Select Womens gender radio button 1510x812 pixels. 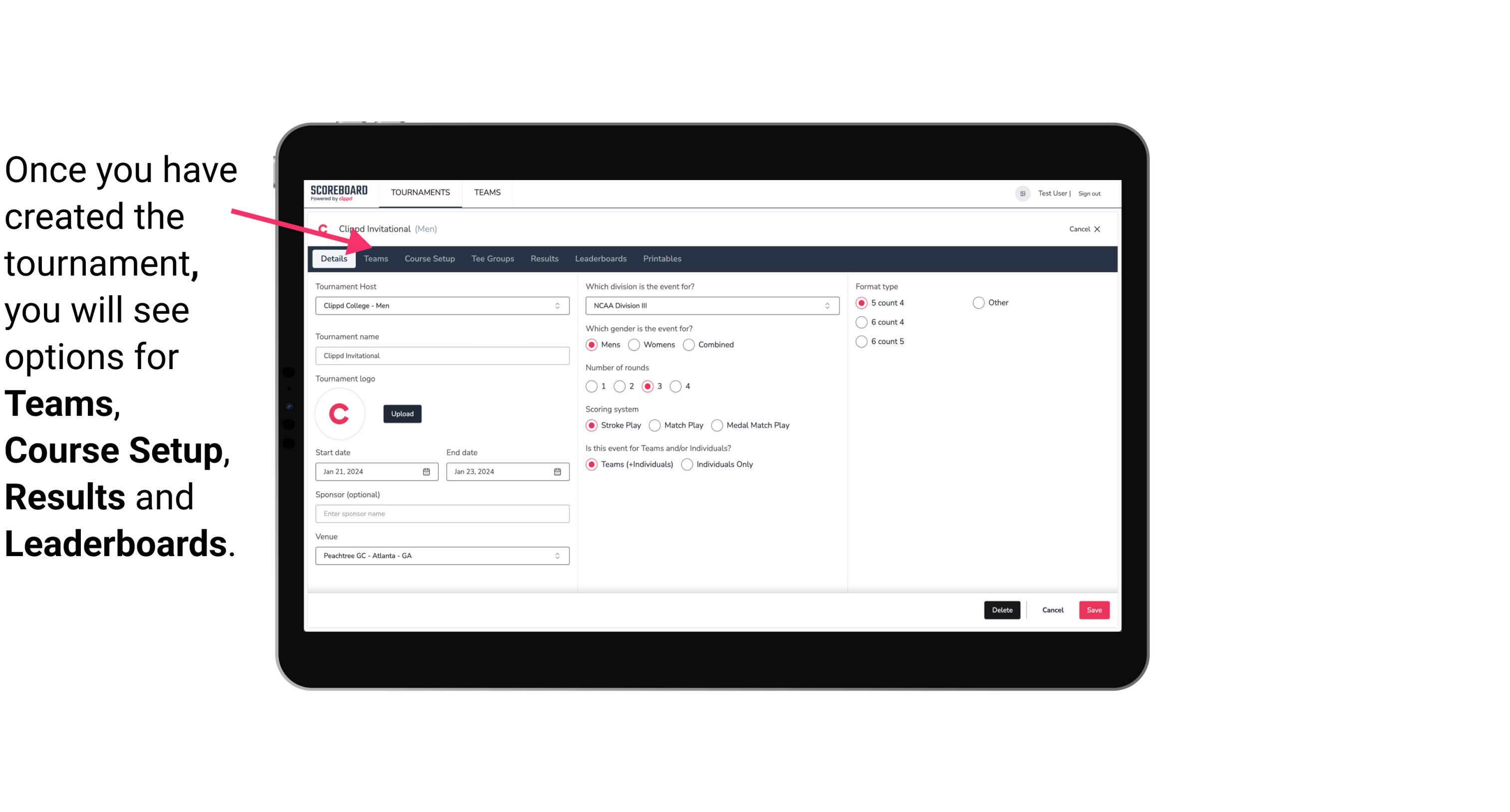click(634, 344)
